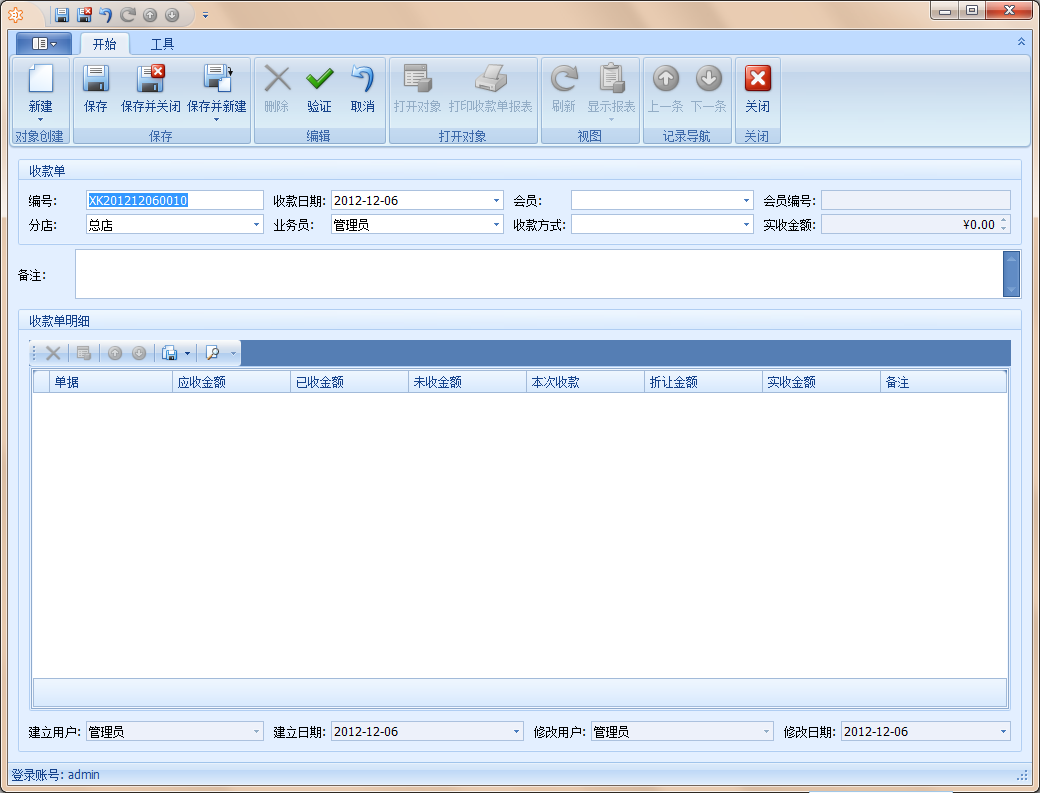
Task: Click the 实收金额 spinner up arrow
Action: 1004,220
